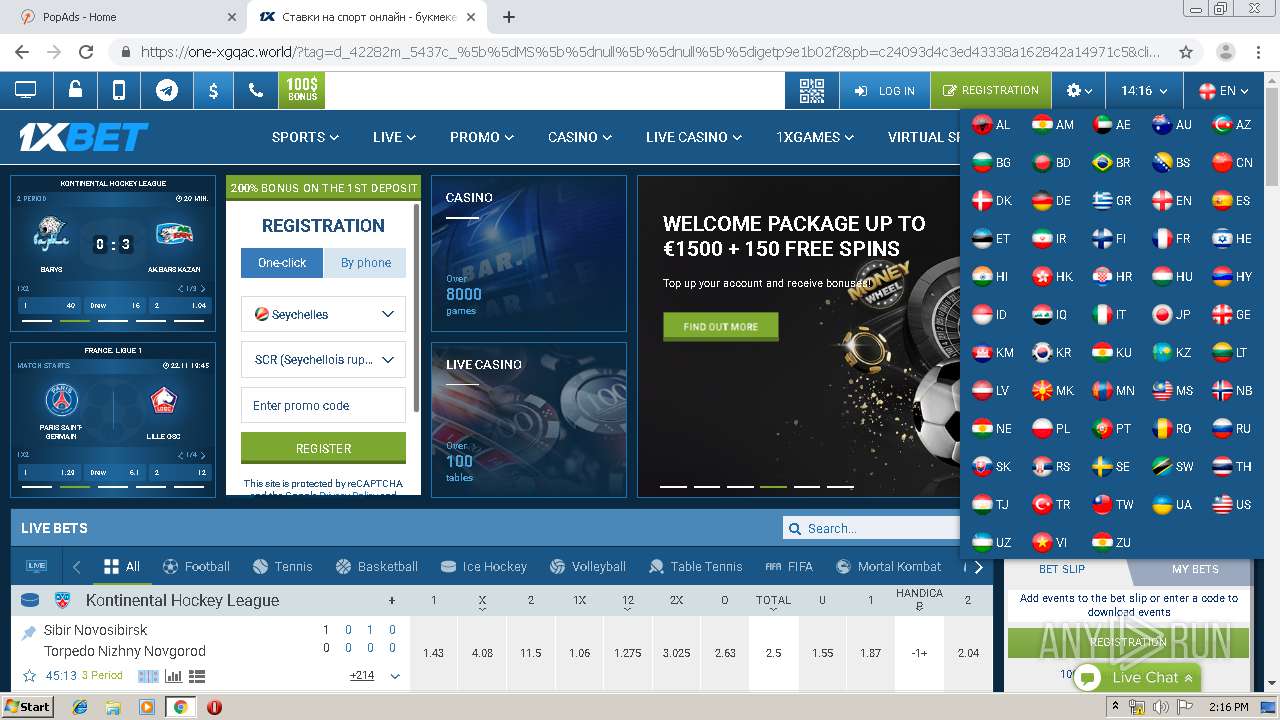
Task: Open the Seychelles country dropdown
Action: [x=323, y=314]
